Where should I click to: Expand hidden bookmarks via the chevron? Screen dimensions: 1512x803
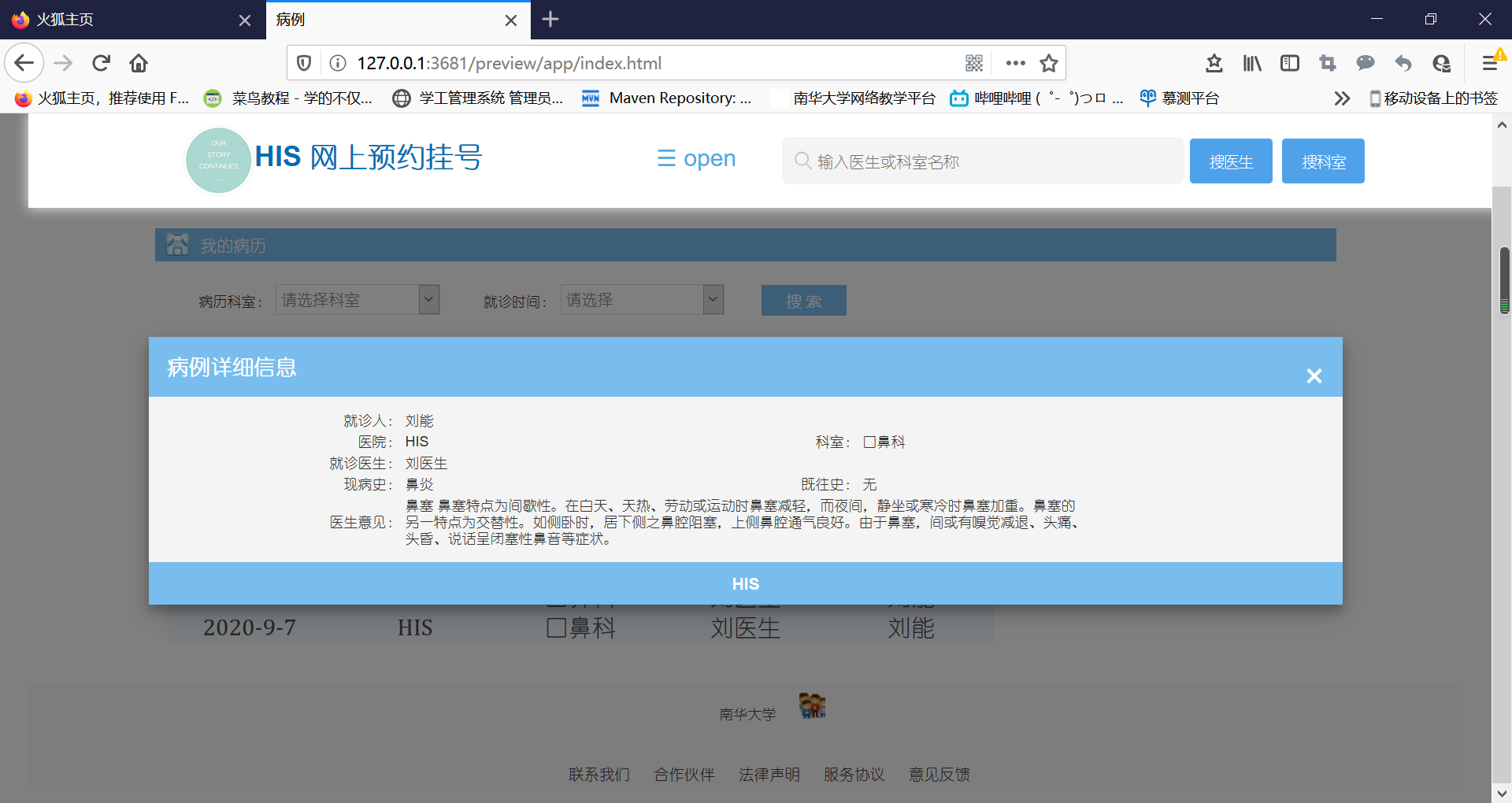(1341, 98)
